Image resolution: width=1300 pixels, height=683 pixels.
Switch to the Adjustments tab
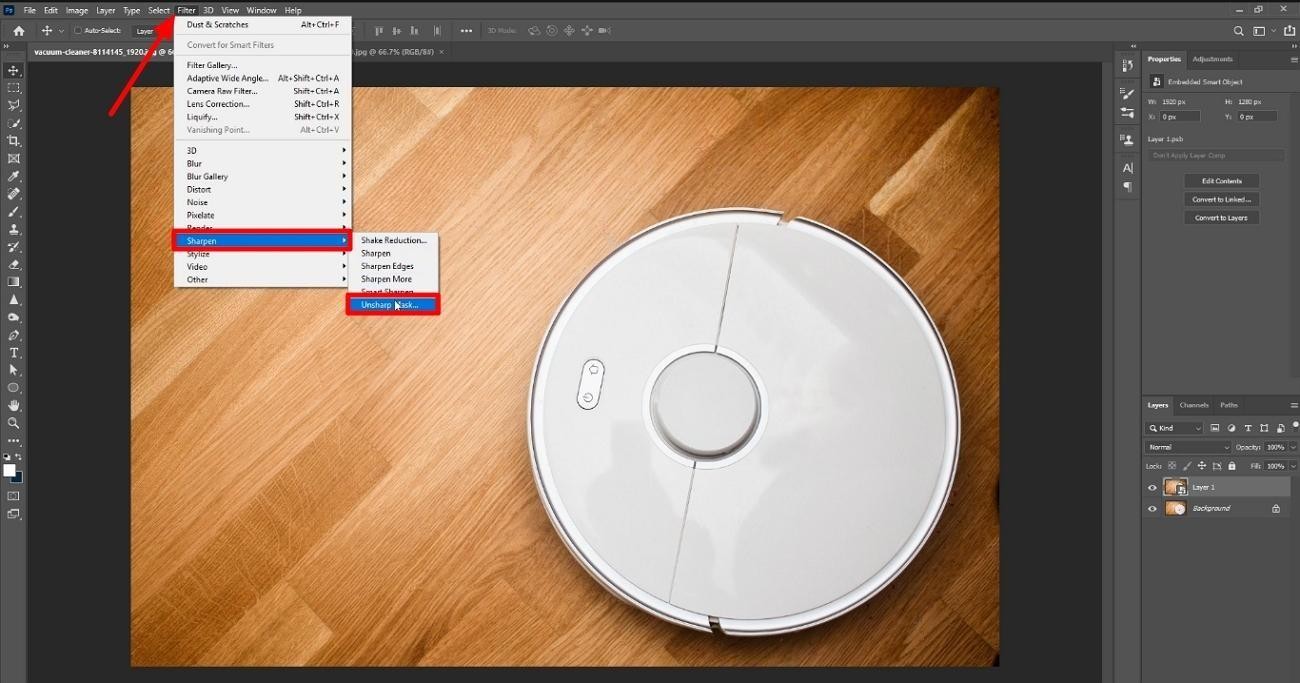tap(1212, 59)
